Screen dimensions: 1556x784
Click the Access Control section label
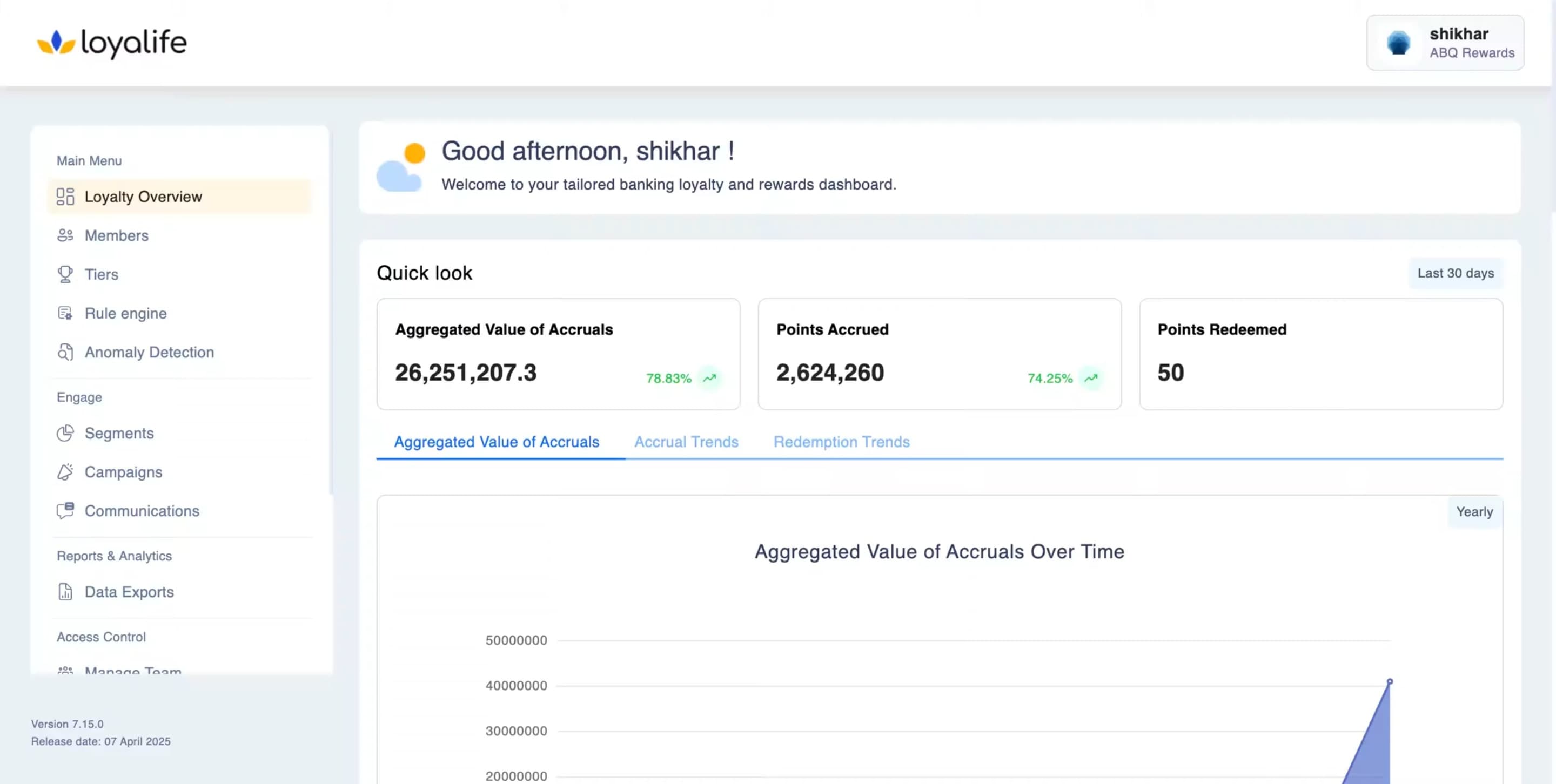pos(102,637)
